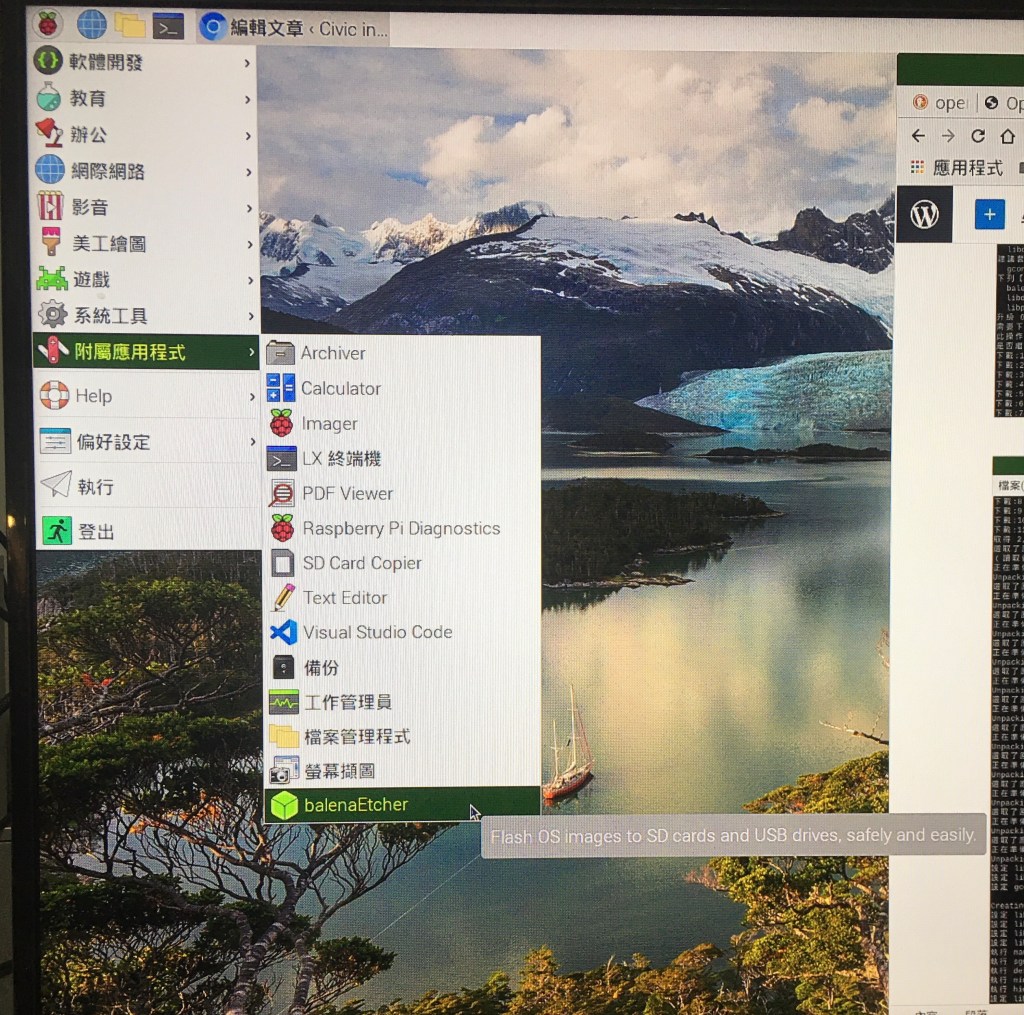The width and height of the screenshot is (1024, 1015).
Task: Open the 遊戲 games category
Action: click(91, 279)
